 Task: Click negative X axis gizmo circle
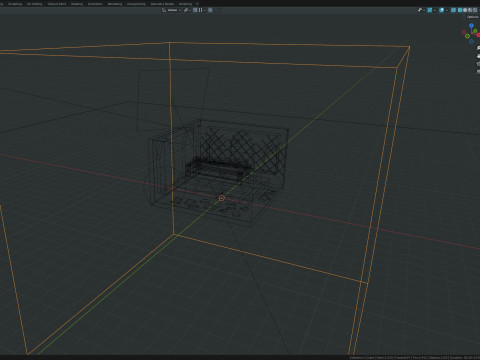pyautogui.click(x=464, y=32)
